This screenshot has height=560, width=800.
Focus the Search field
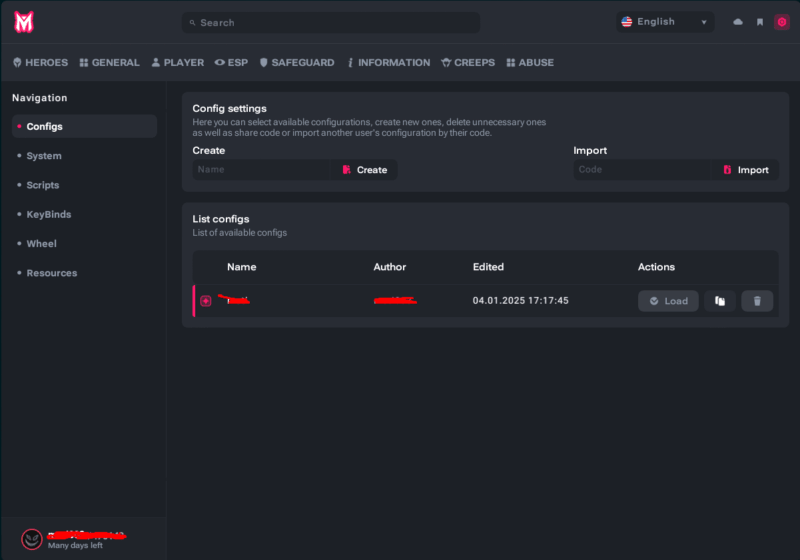331,22
